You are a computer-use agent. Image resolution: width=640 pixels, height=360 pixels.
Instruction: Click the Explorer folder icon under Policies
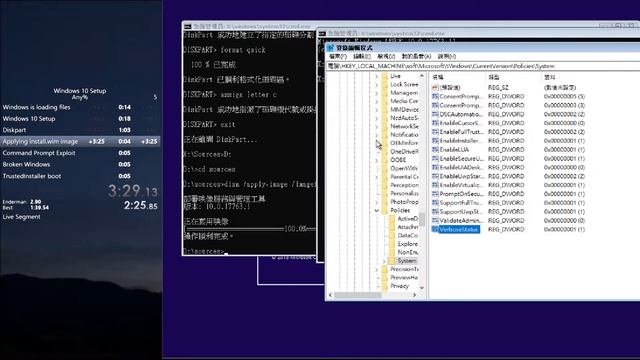tap(392, 244)
